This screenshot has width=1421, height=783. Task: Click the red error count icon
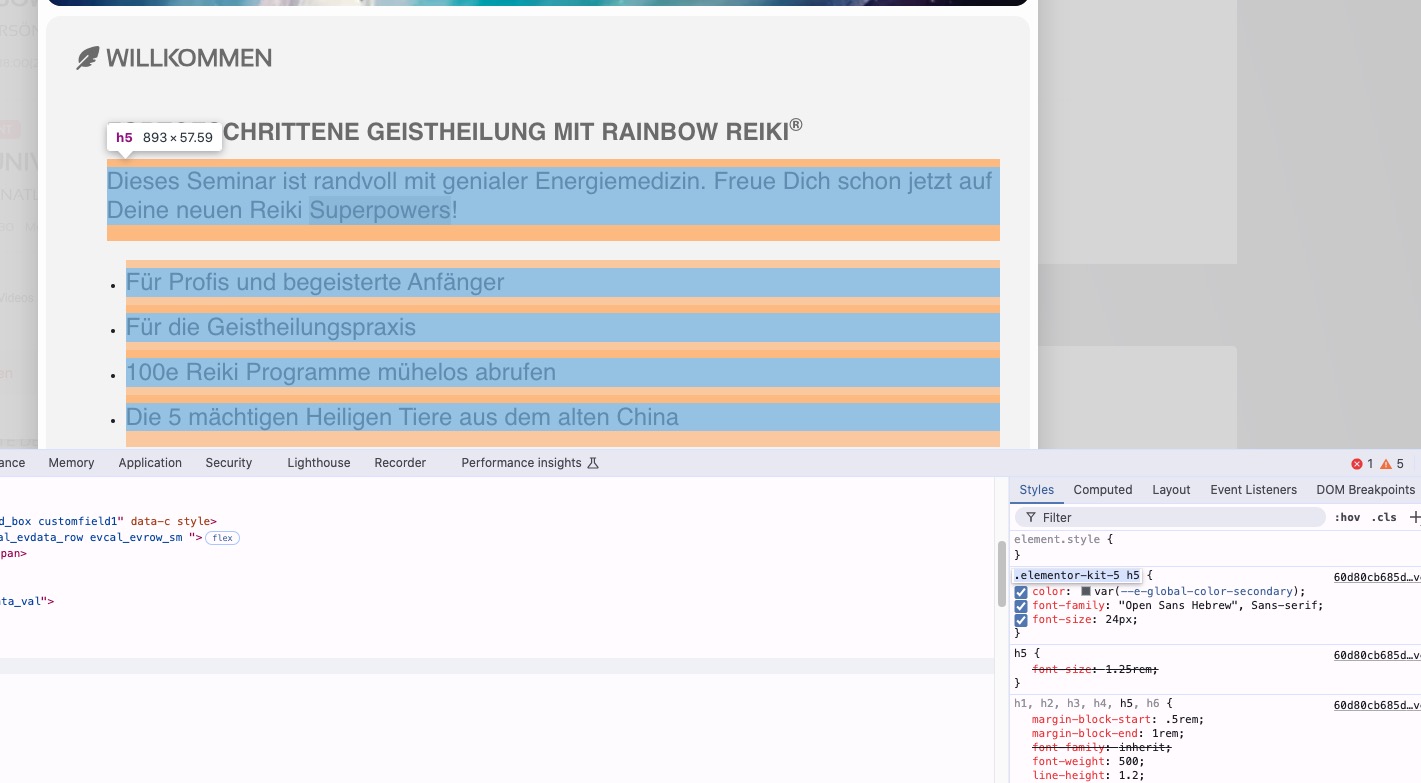1357,464
